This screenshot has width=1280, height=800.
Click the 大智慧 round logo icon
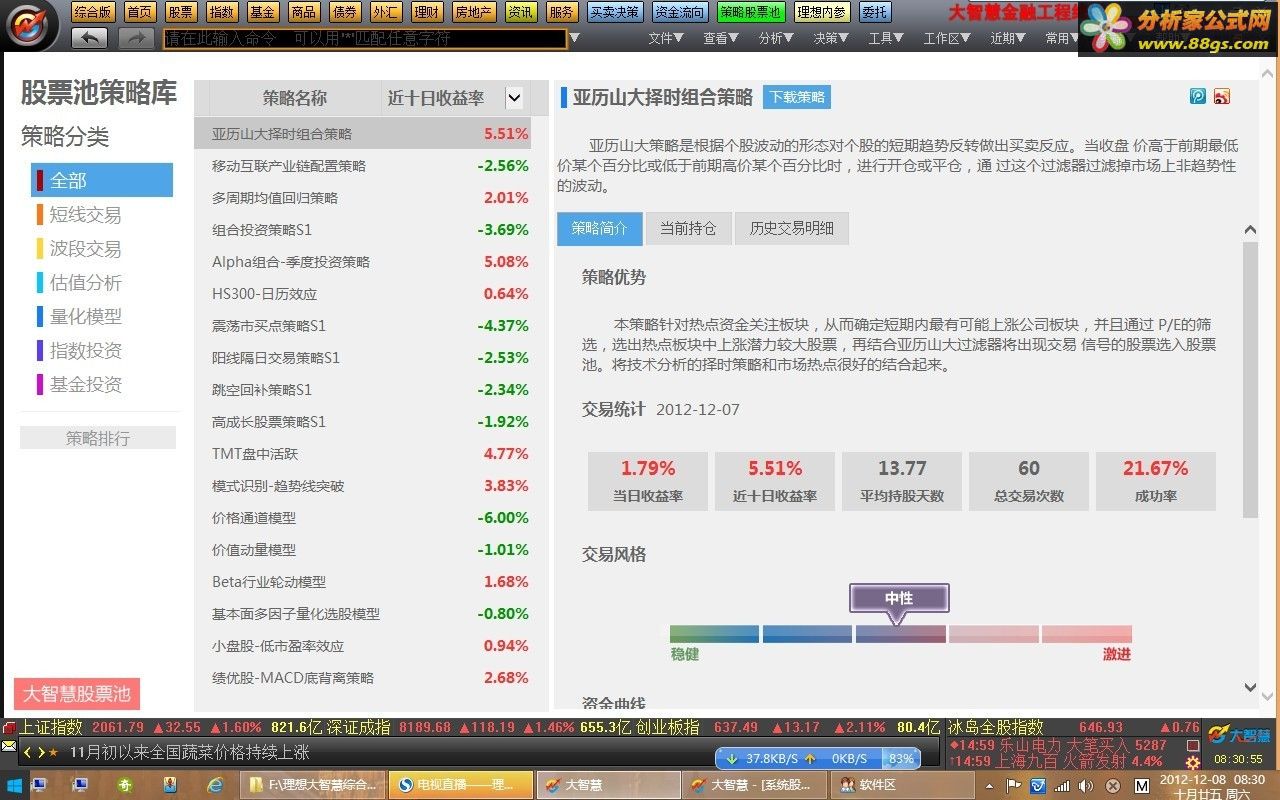point(32,25)
